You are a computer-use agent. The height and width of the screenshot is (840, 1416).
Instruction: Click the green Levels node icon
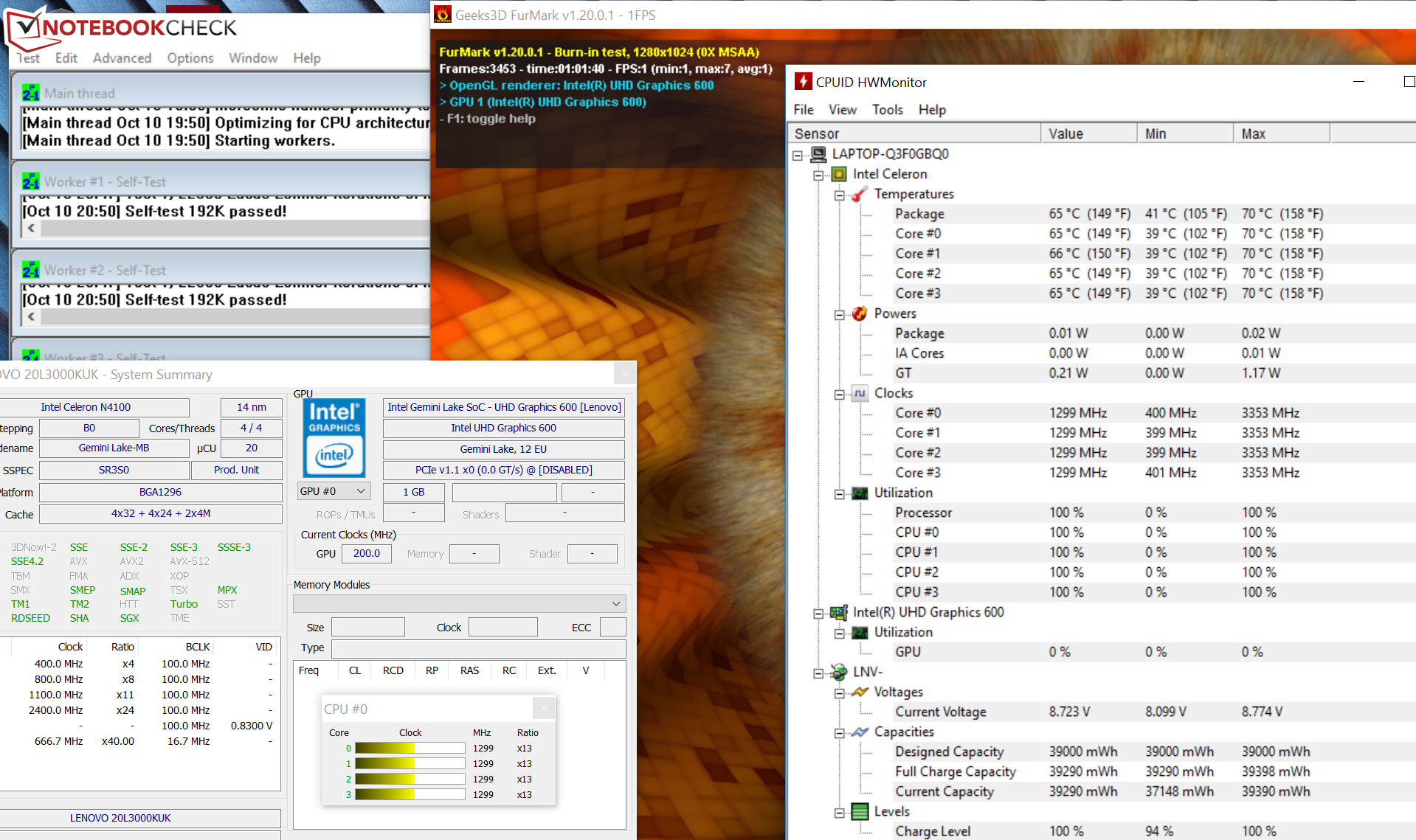[x=860, y=811]
